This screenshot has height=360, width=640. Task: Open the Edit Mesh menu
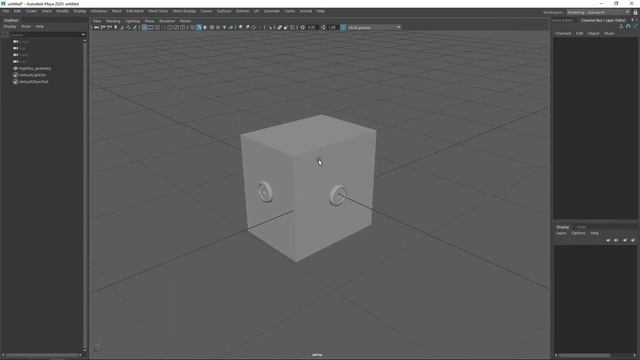[x=135, y=11]
